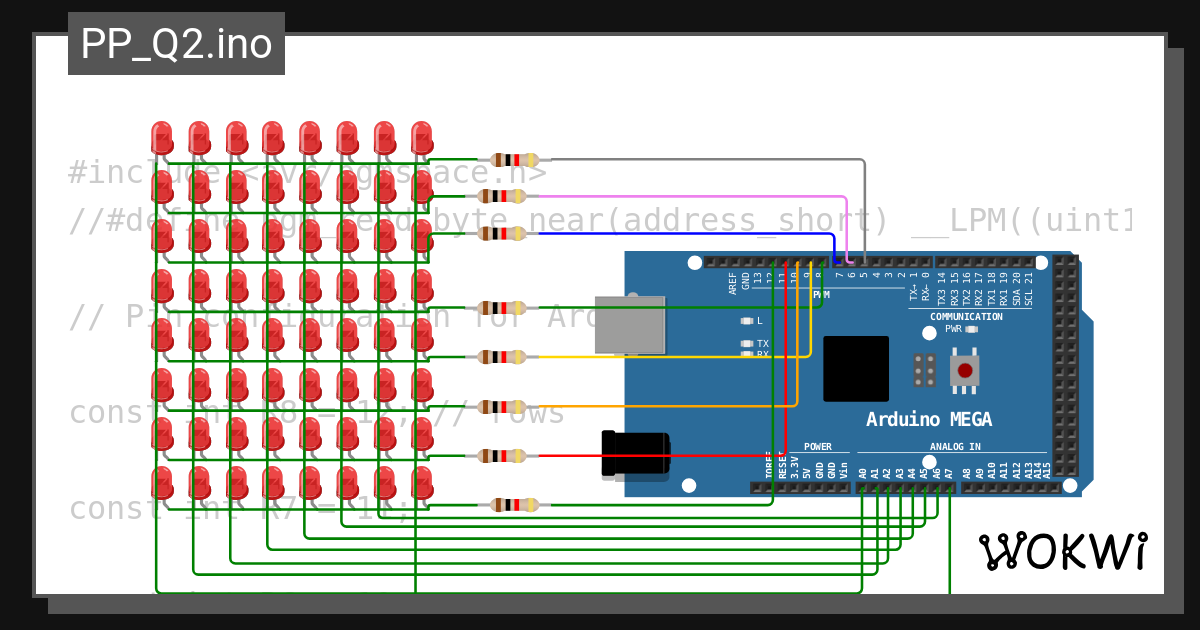Screen dimensions: 1200x630
Task: Click the resistor on the yellow wire
Action: tap(514, 357)
